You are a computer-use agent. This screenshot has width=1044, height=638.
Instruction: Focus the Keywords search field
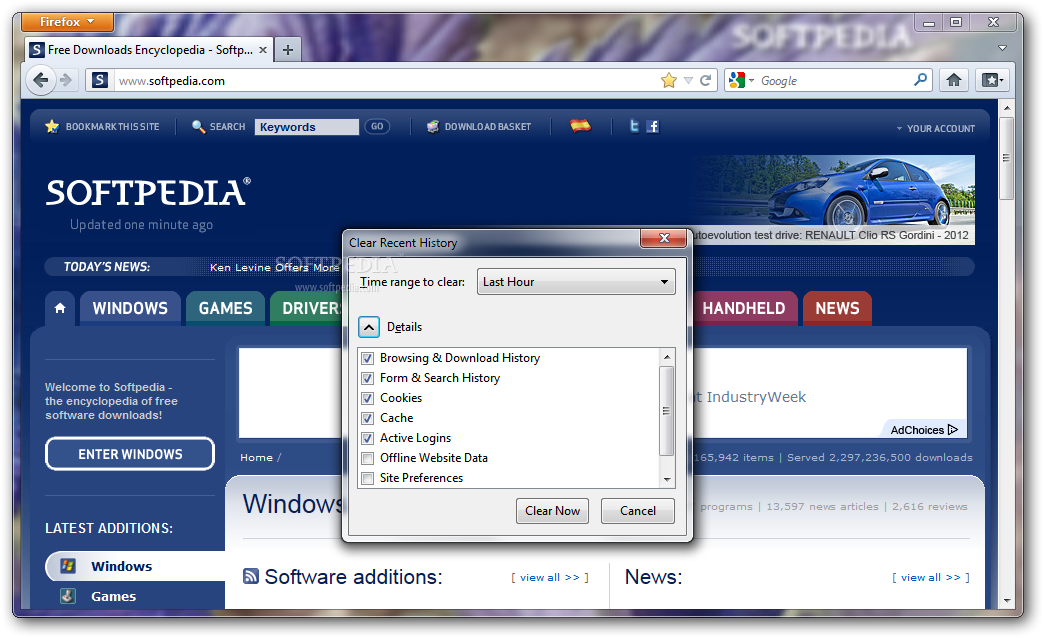tap(306, 127)
